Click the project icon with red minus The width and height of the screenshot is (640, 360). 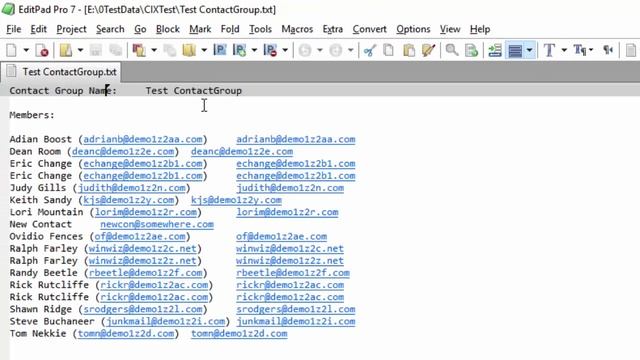(270, 51)
